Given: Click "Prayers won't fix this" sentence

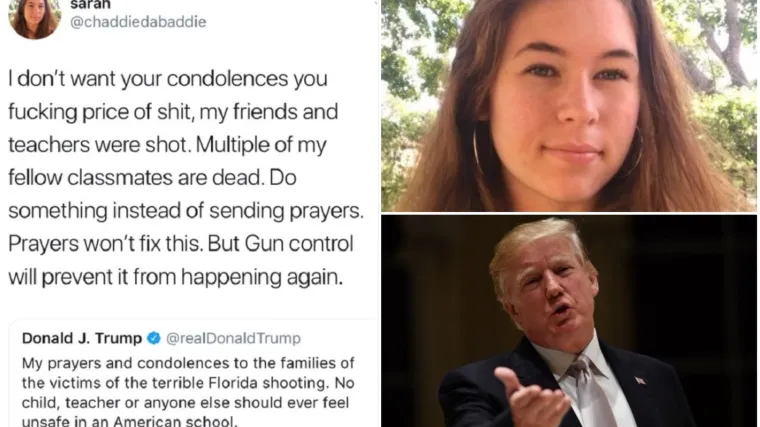Looking at the screenshot, I should click(x=106, y=243).
